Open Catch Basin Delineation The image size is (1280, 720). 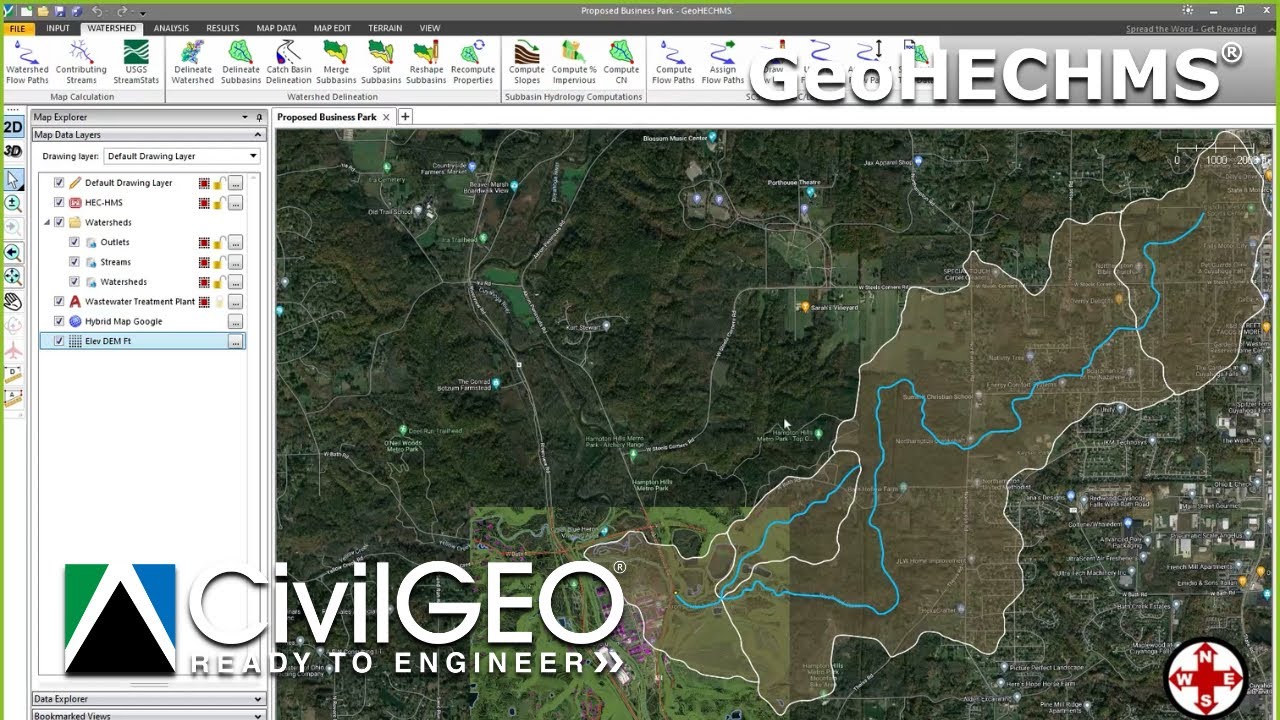tap(289, 62)
